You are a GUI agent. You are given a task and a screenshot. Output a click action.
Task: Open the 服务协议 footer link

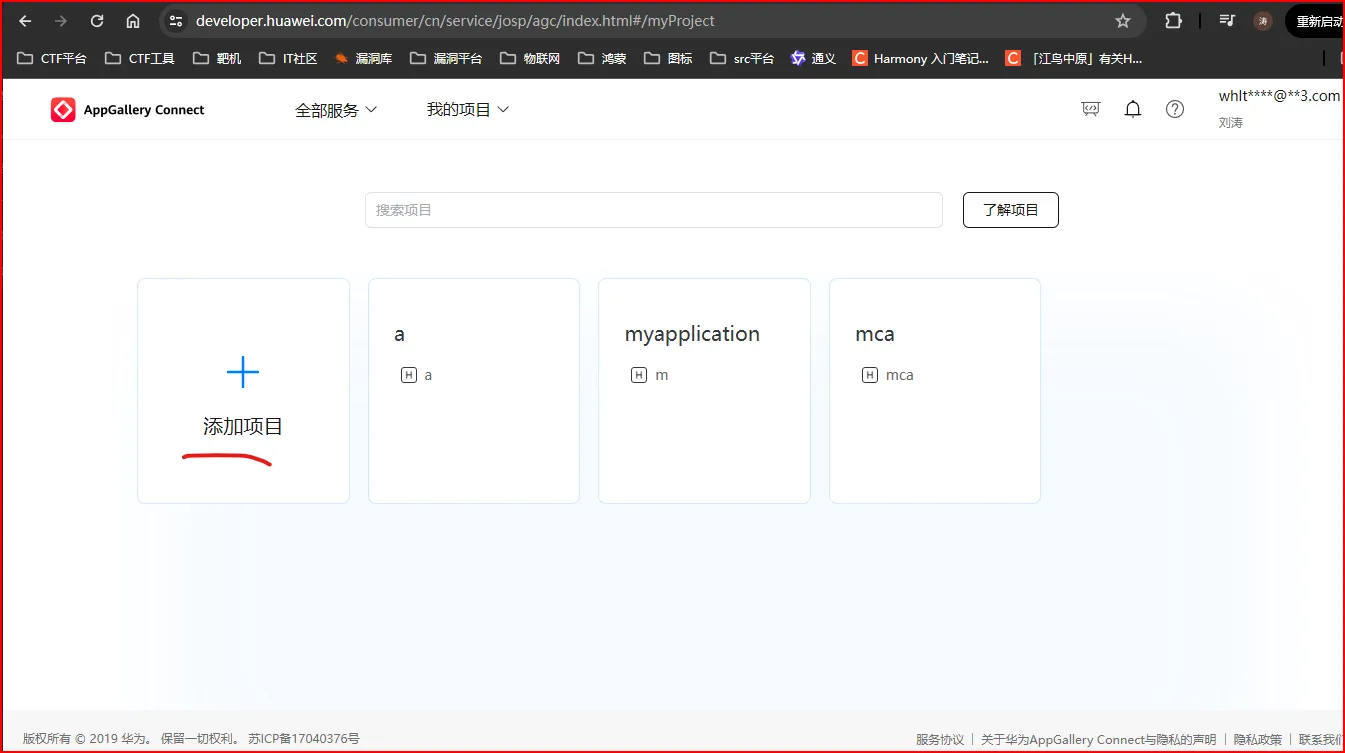tap(940, 740)
